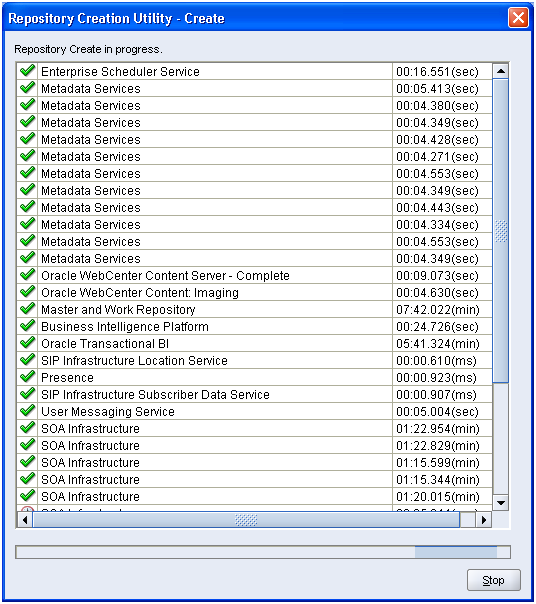The width and height of the screenshot is (536, 604).
Task: Select the User Messaging Service label
Action: [108, 412]
